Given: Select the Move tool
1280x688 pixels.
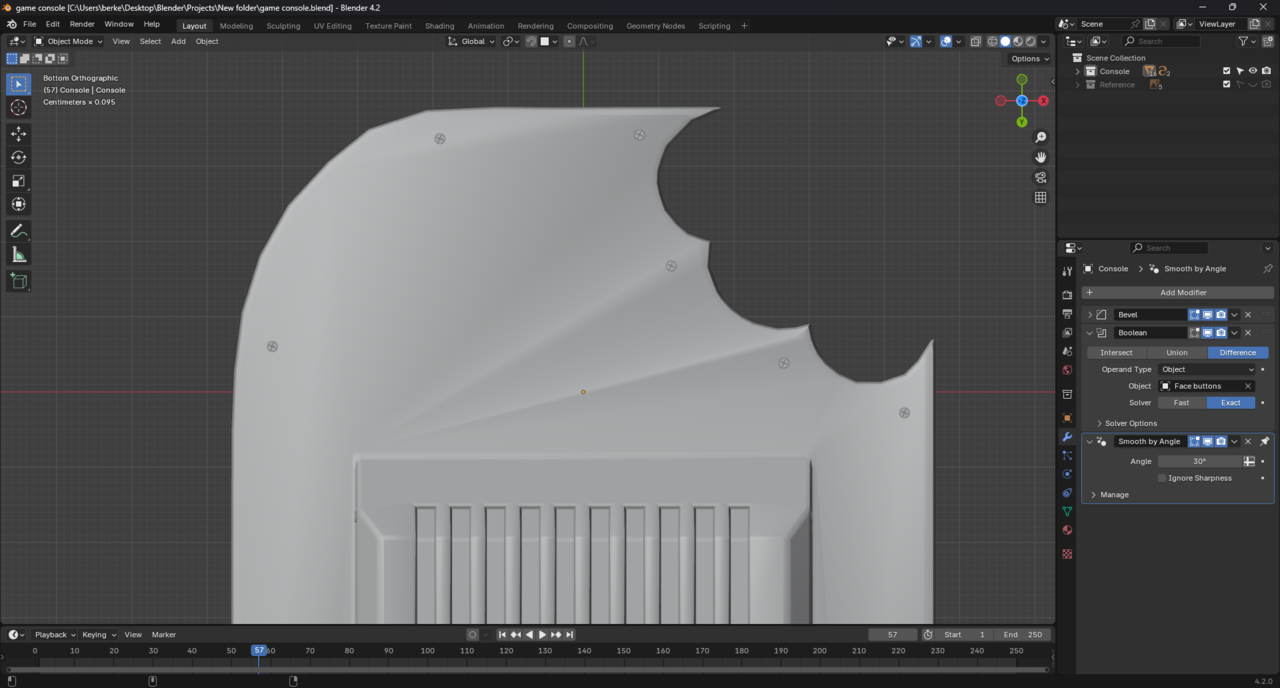Looking at the screenshot, I should tap(18, 133).
